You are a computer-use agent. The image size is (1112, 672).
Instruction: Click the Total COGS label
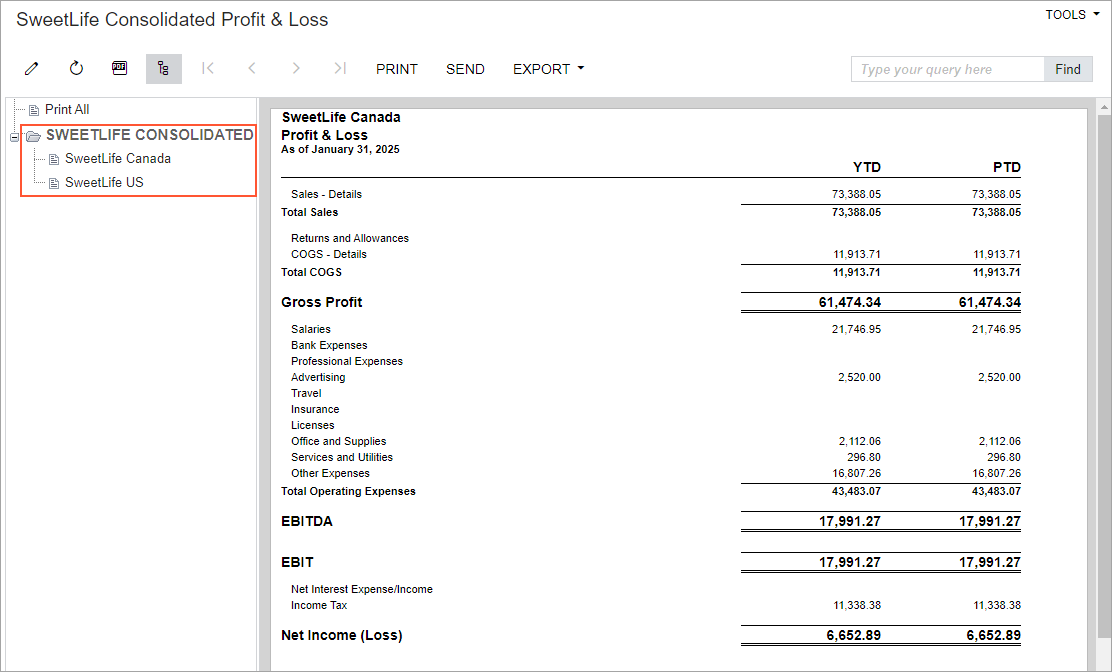click(x=311, y=272)
